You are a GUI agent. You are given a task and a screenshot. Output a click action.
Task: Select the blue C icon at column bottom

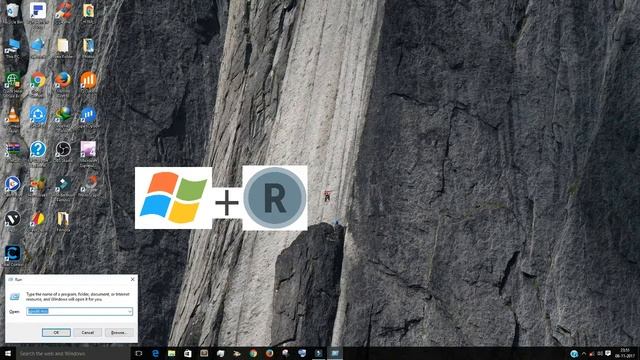tap(12, 254)
